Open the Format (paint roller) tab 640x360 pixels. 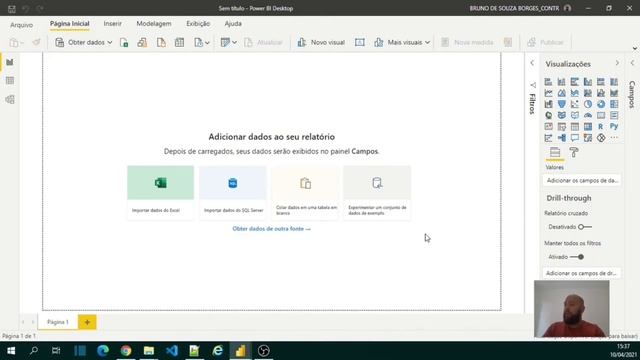point(574,153)
